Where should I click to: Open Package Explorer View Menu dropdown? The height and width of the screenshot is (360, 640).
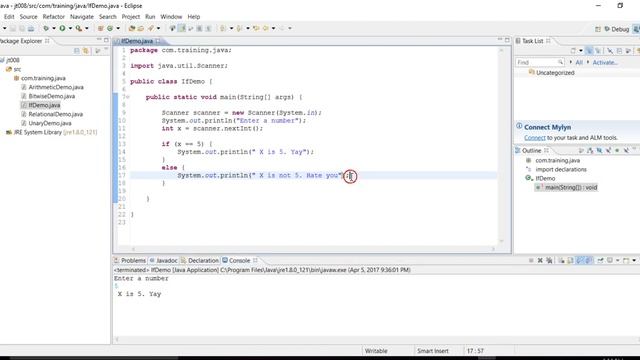coord(106,49)
